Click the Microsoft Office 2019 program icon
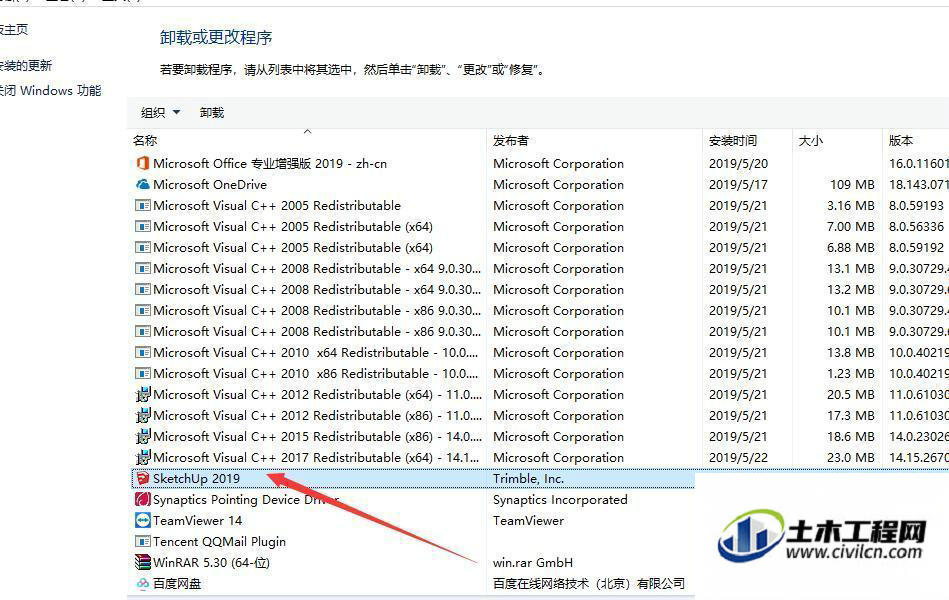This screenshot has width=949, height=600. pos(142,163)
